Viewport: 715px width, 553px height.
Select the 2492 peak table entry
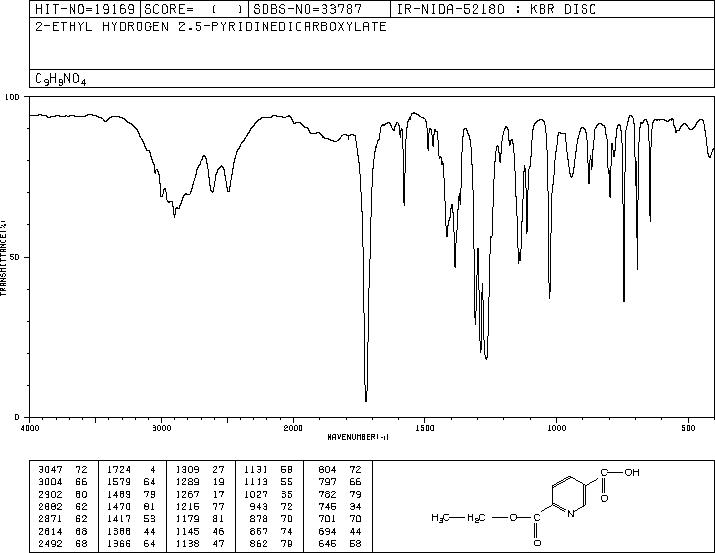click(63, 543)
